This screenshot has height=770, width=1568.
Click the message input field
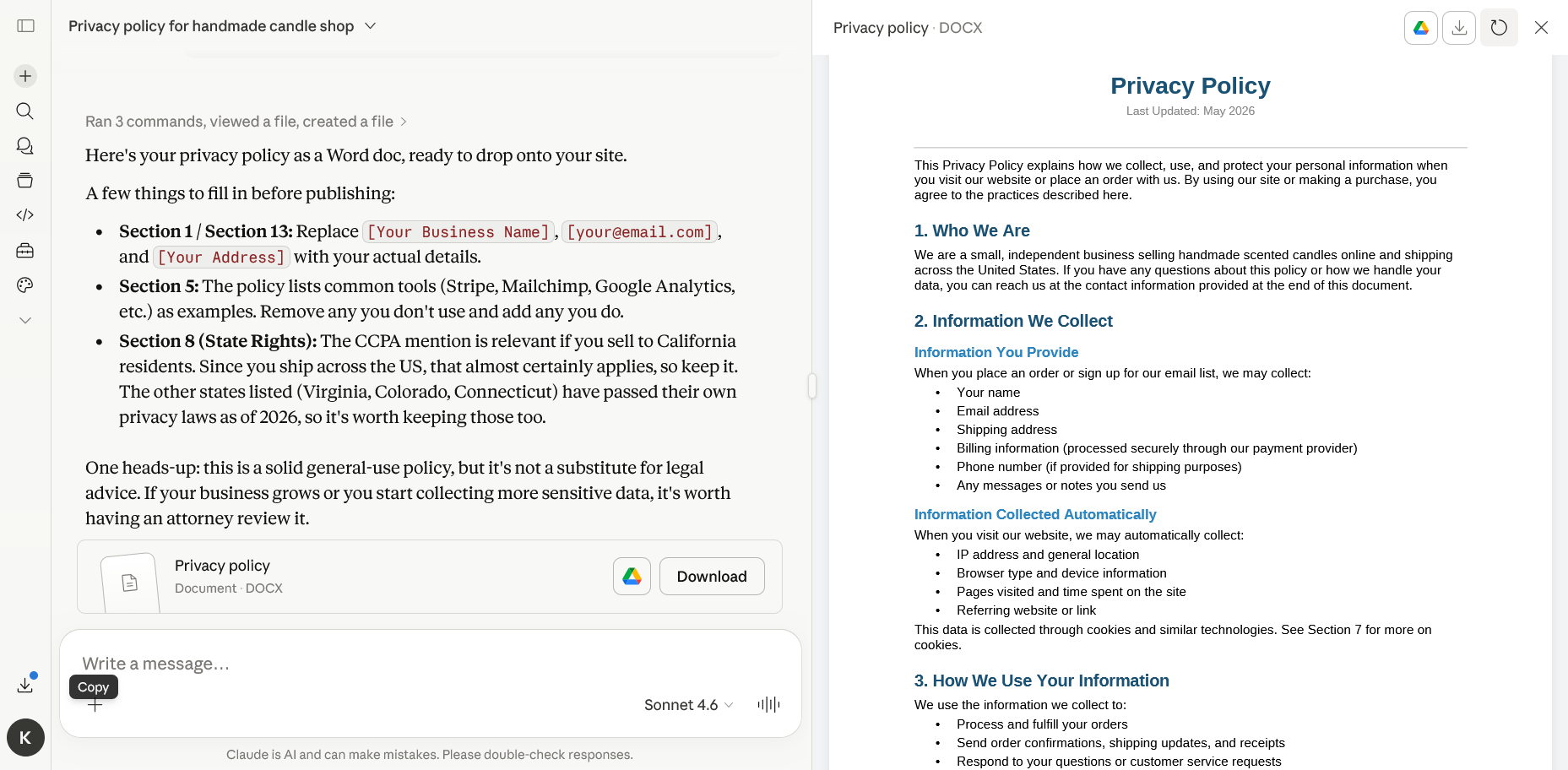[429, 664]
